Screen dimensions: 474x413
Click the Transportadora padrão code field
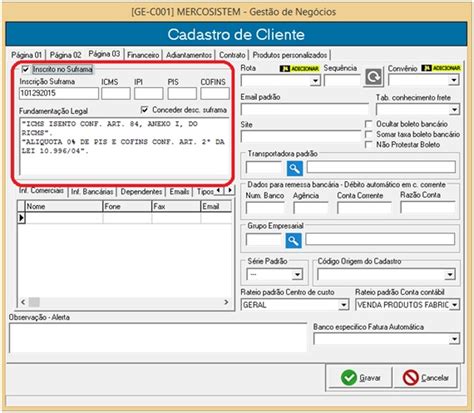[264, 168]
